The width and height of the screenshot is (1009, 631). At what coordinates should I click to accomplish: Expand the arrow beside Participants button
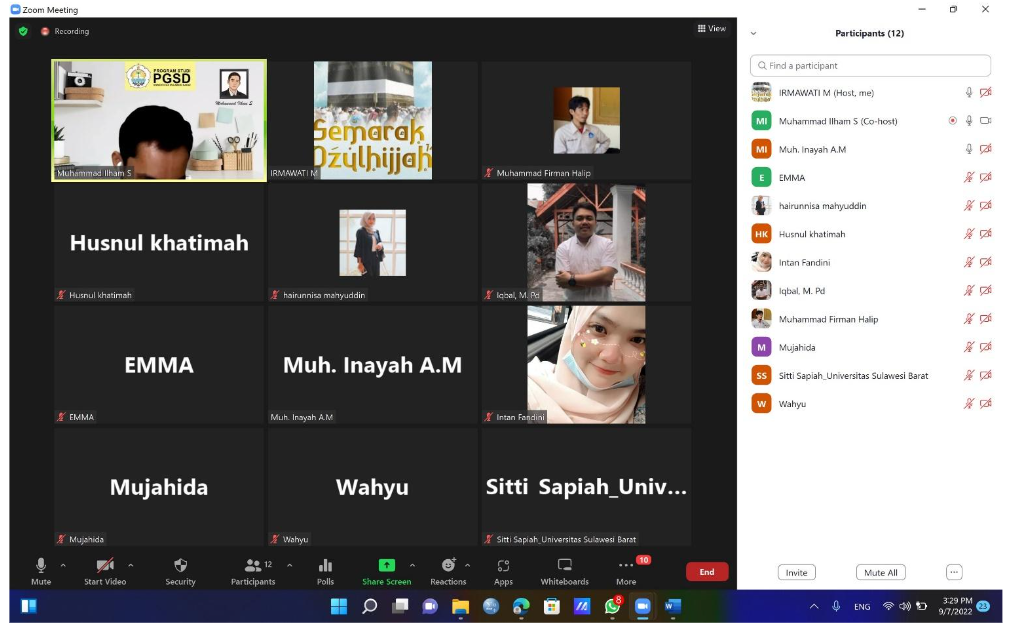pos(290,565)
